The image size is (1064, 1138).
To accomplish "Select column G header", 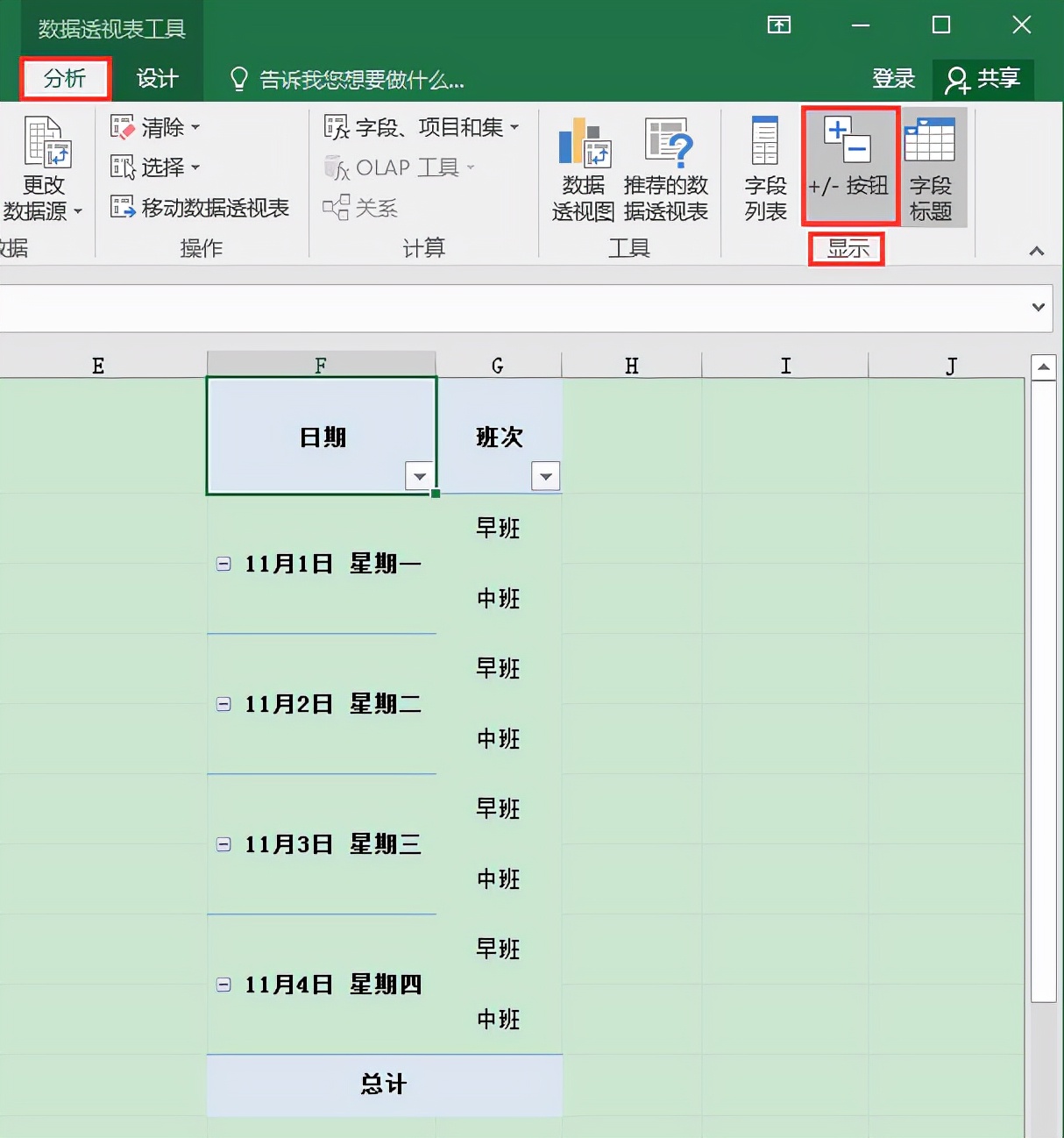I will [x=498, y=366].
